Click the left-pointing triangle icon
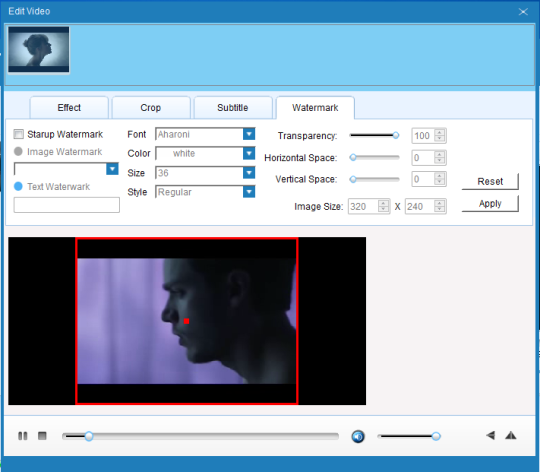The image size is (540, 472). coord(491,436)
